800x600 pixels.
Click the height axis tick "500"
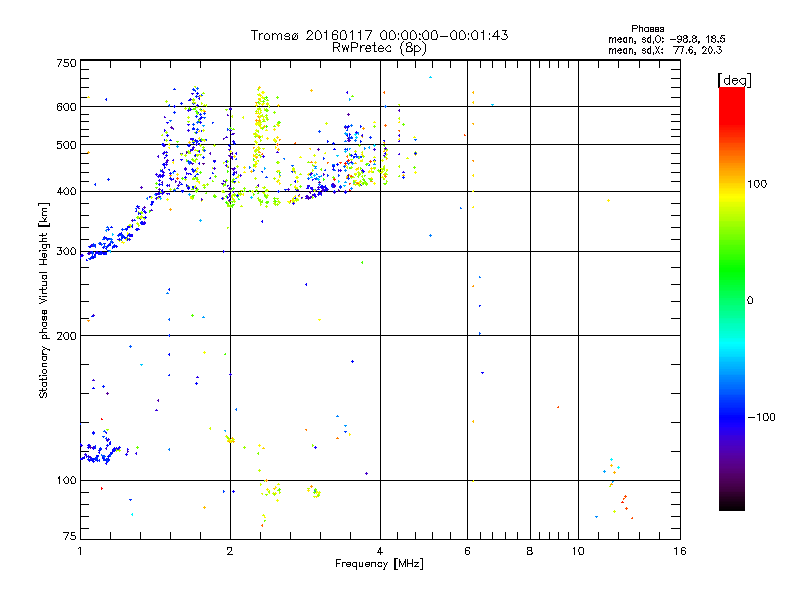(x=66, y=145)
